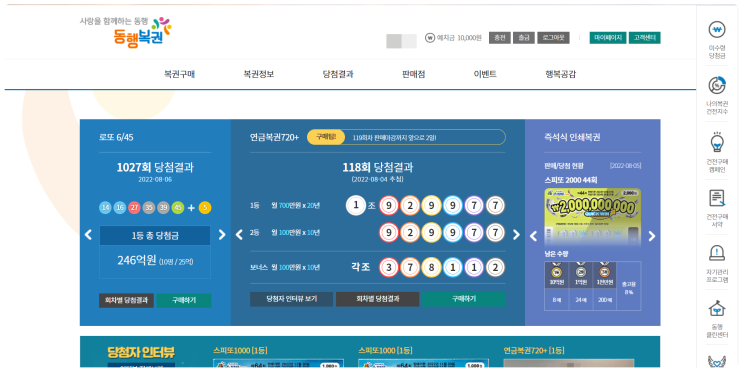This screenshot has height=372, width=743.
Task: Click the yellow bonus ball 5
Action: click(205, 208)
